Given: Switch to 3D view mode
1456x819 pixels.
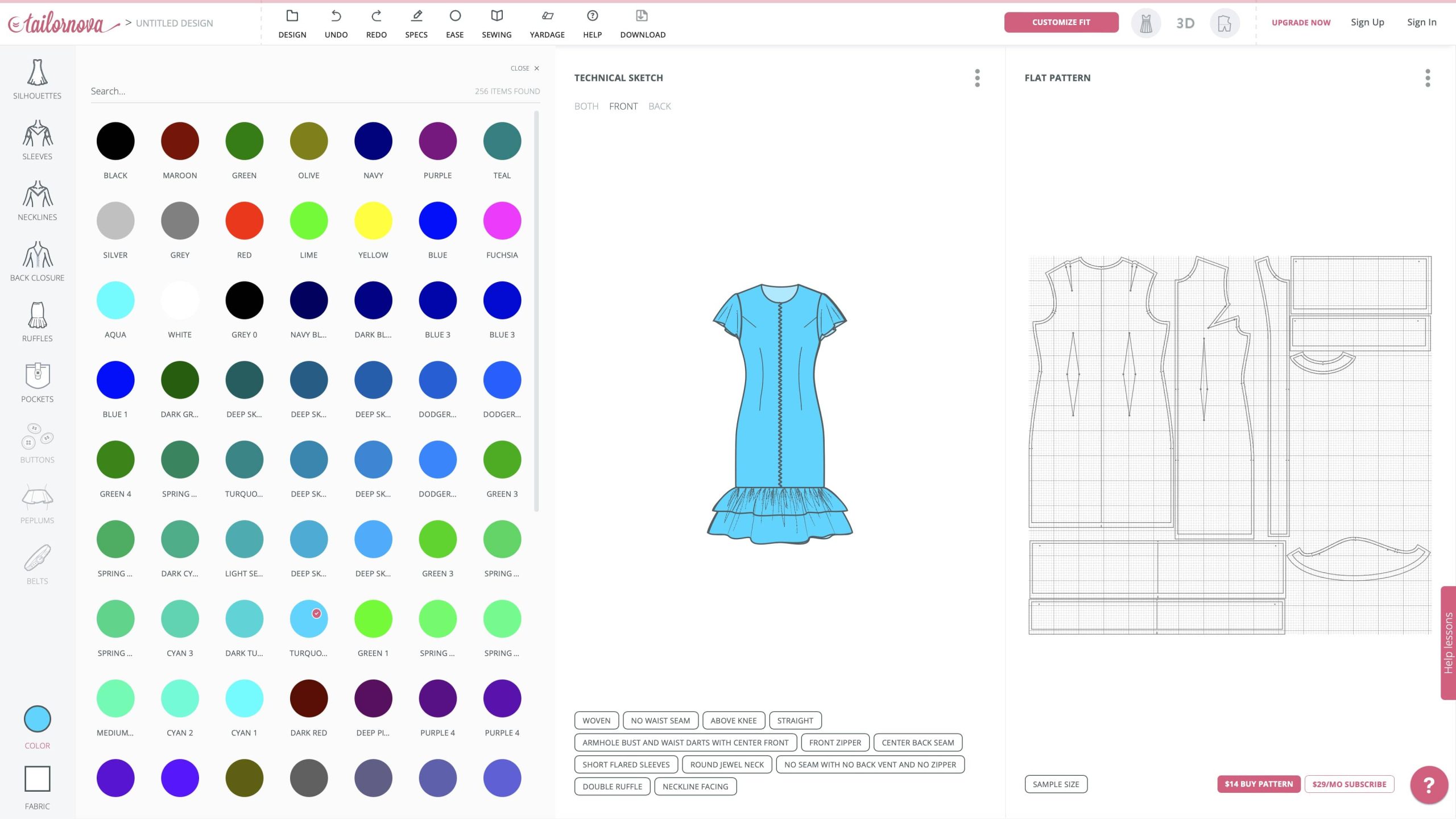Looking at the screenshot, I should click(x=1185, y=23).
